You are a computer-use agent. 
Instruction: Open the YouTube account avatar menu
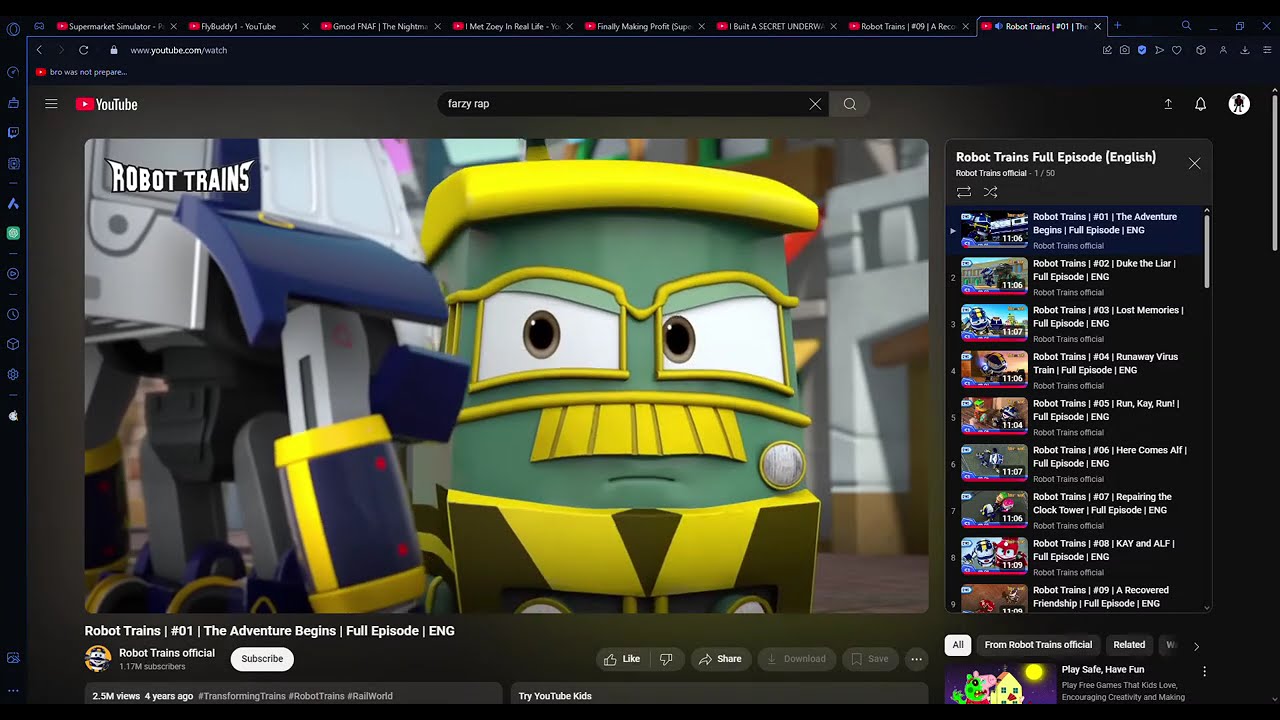coord(1239,104)
